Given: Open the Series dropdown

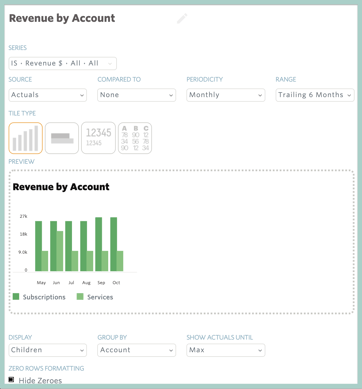Looking at the screenshot, I should 63,63.
